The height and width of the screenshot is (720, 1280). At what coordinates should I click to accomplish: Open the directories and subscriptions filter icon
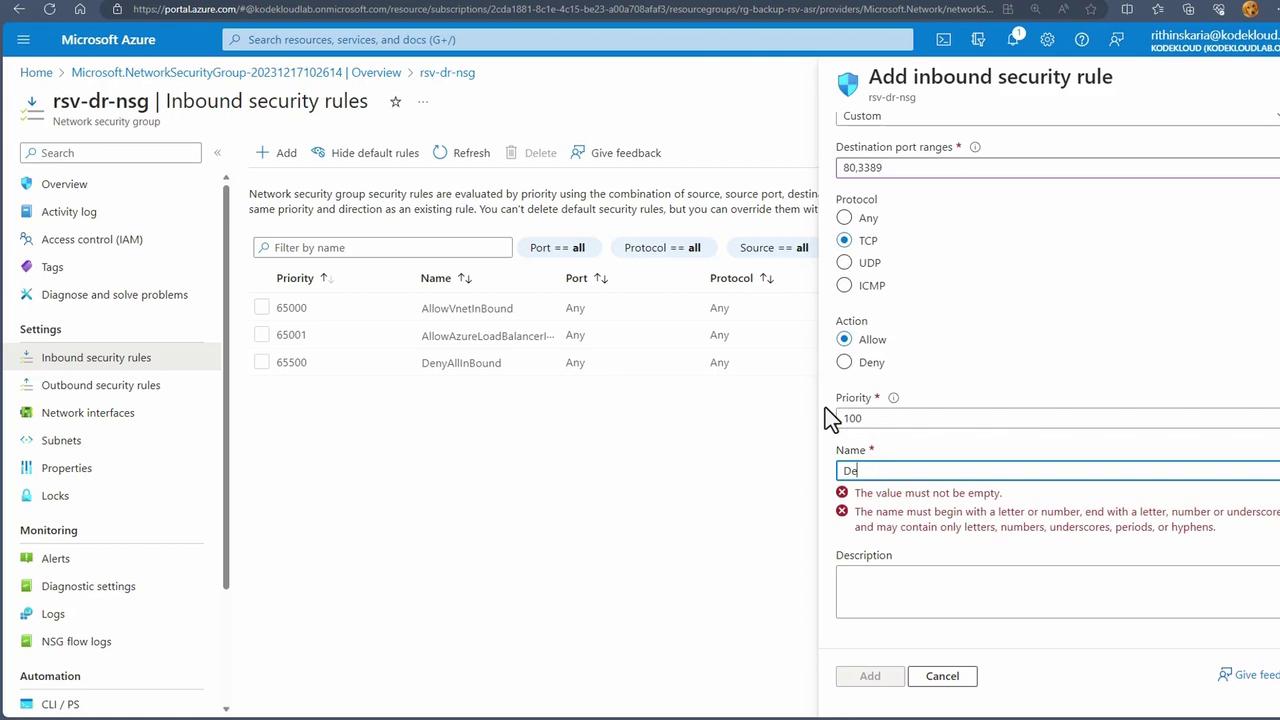click(x=978, y=40)
